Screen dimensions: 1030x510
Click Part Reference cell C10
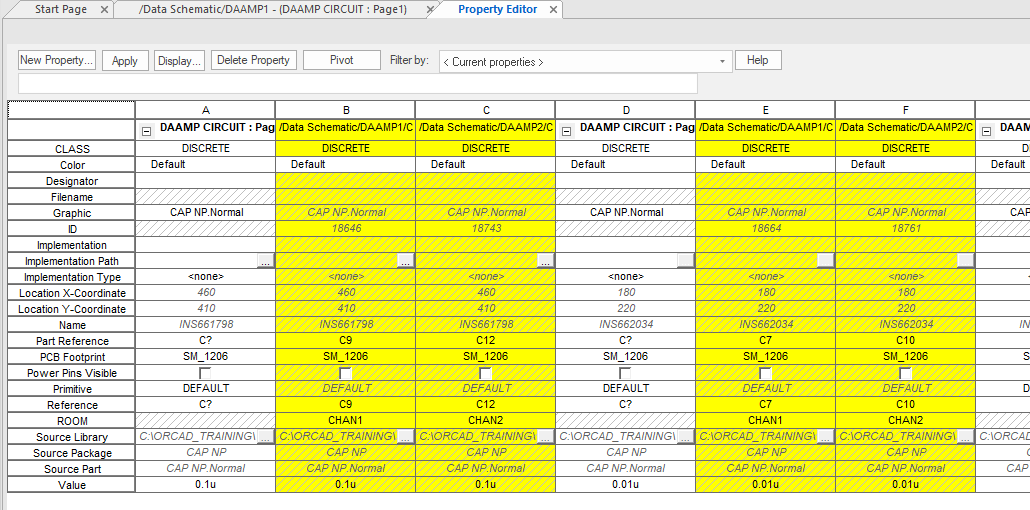tap(905, 340)
